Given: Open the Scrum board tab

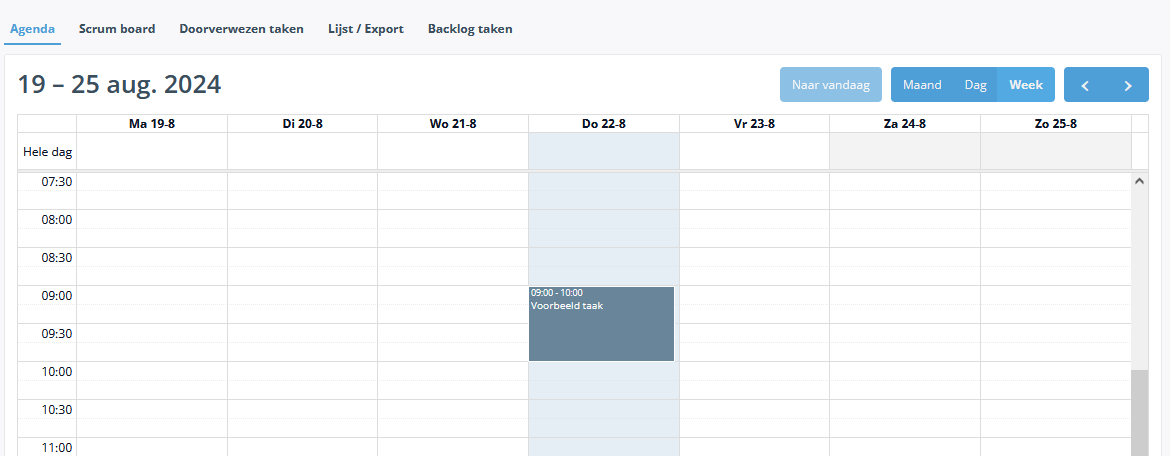Looking at the screenshot, I should [x=117, y=29].
